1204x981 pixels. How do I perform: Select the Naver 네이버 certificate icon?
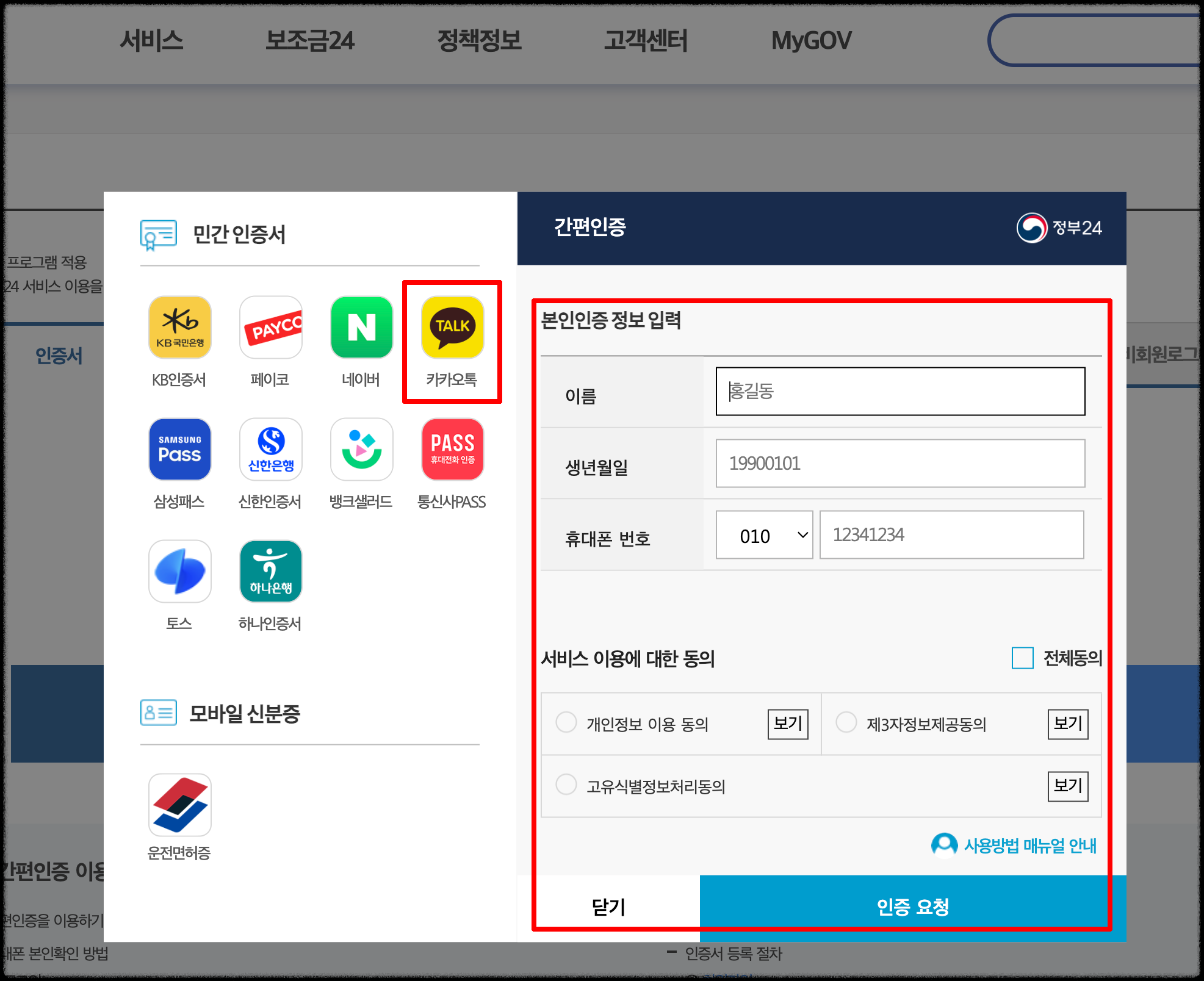(361, 328)
